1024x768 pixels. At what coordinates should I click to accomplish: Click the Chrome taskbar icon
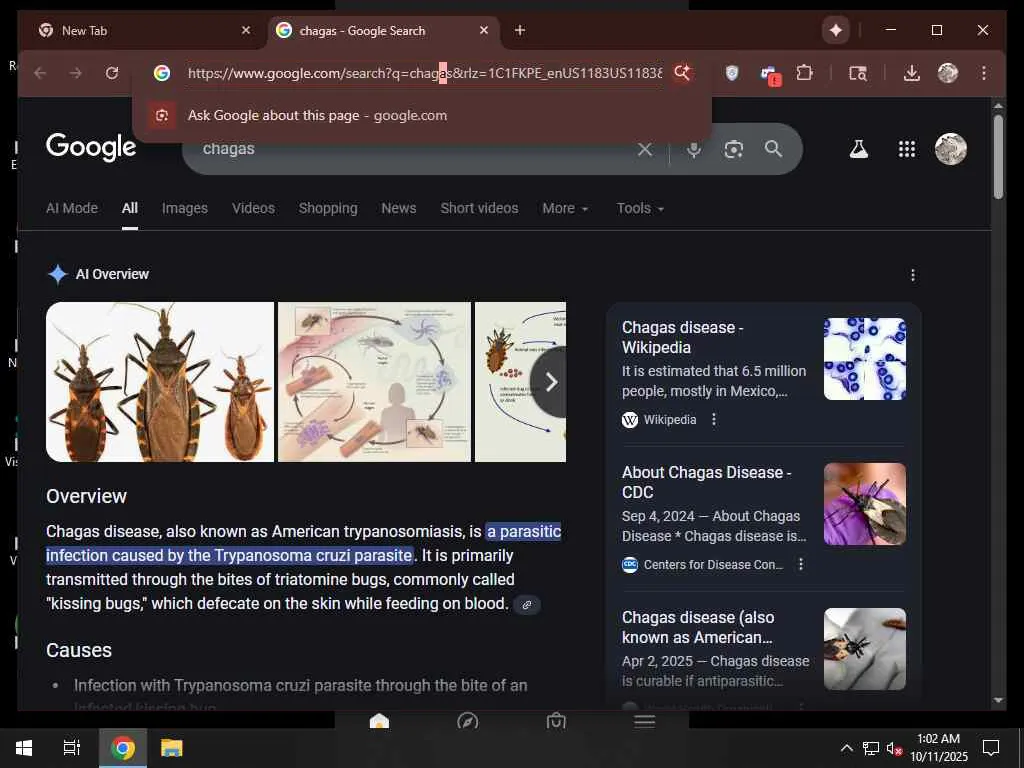123,748
